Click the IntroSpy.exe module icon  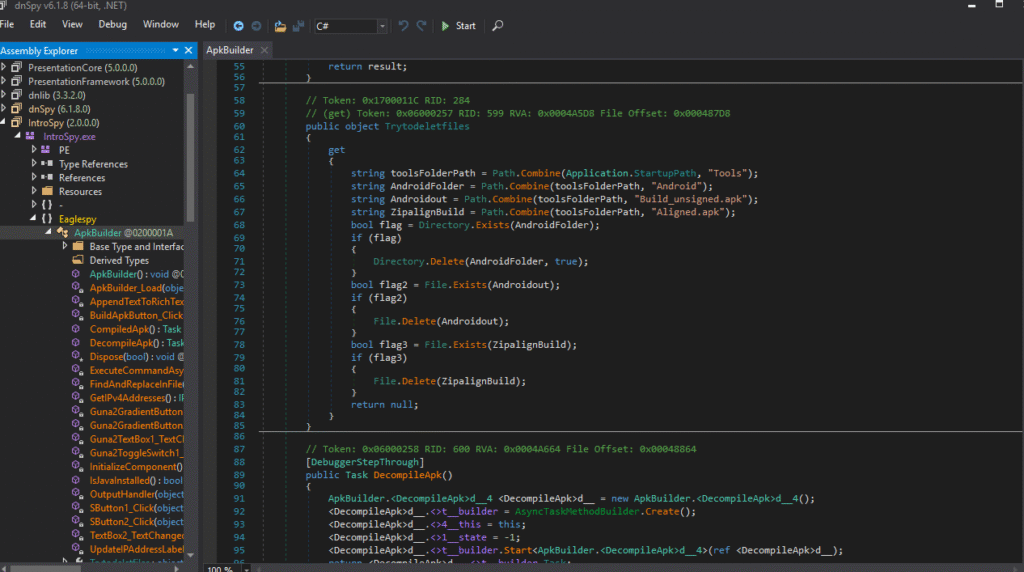[x=30, y=136]
